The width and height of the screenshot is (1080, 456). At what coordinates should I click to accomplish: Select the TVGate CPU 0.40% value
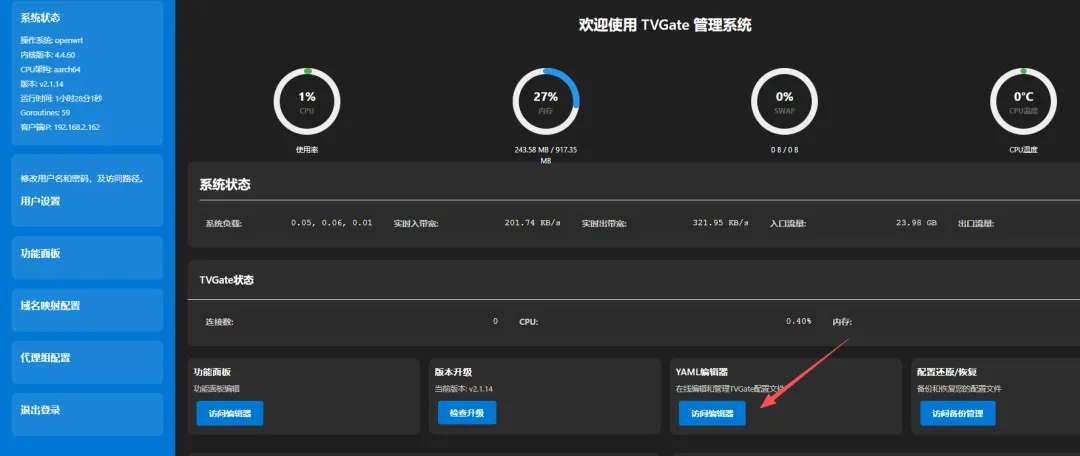798,322
